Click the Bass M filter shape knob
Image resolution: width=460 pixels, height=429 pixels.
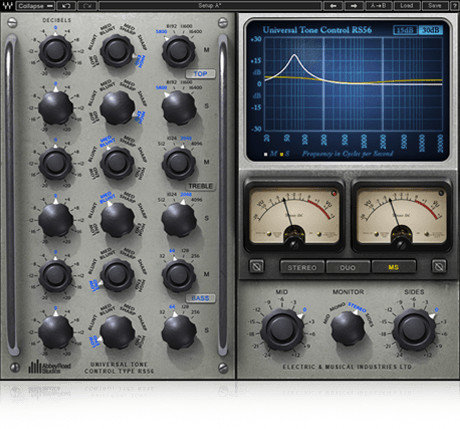117,275
